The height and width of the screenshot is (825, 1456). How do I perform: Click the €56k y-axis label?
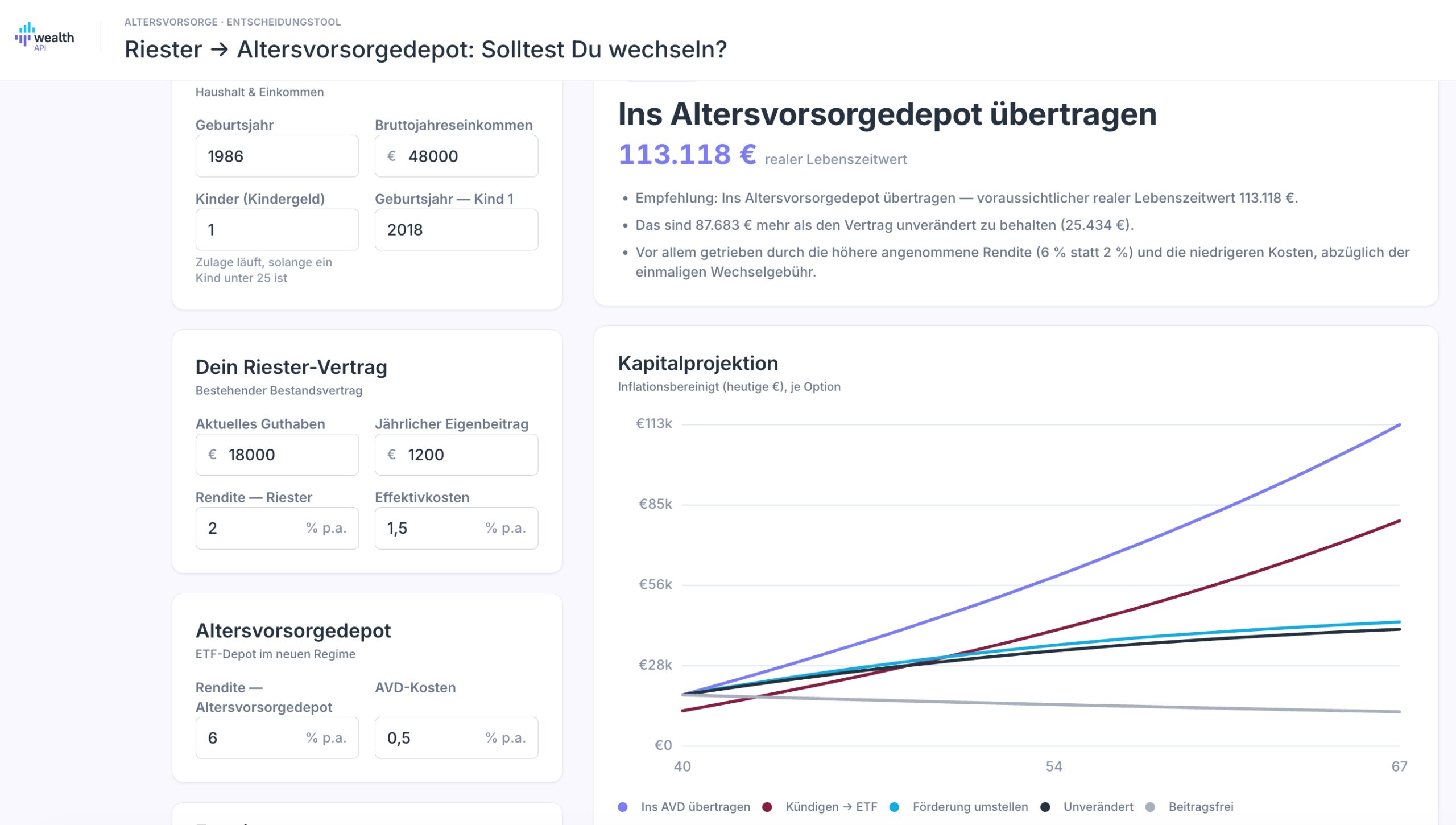coord(655,584)
